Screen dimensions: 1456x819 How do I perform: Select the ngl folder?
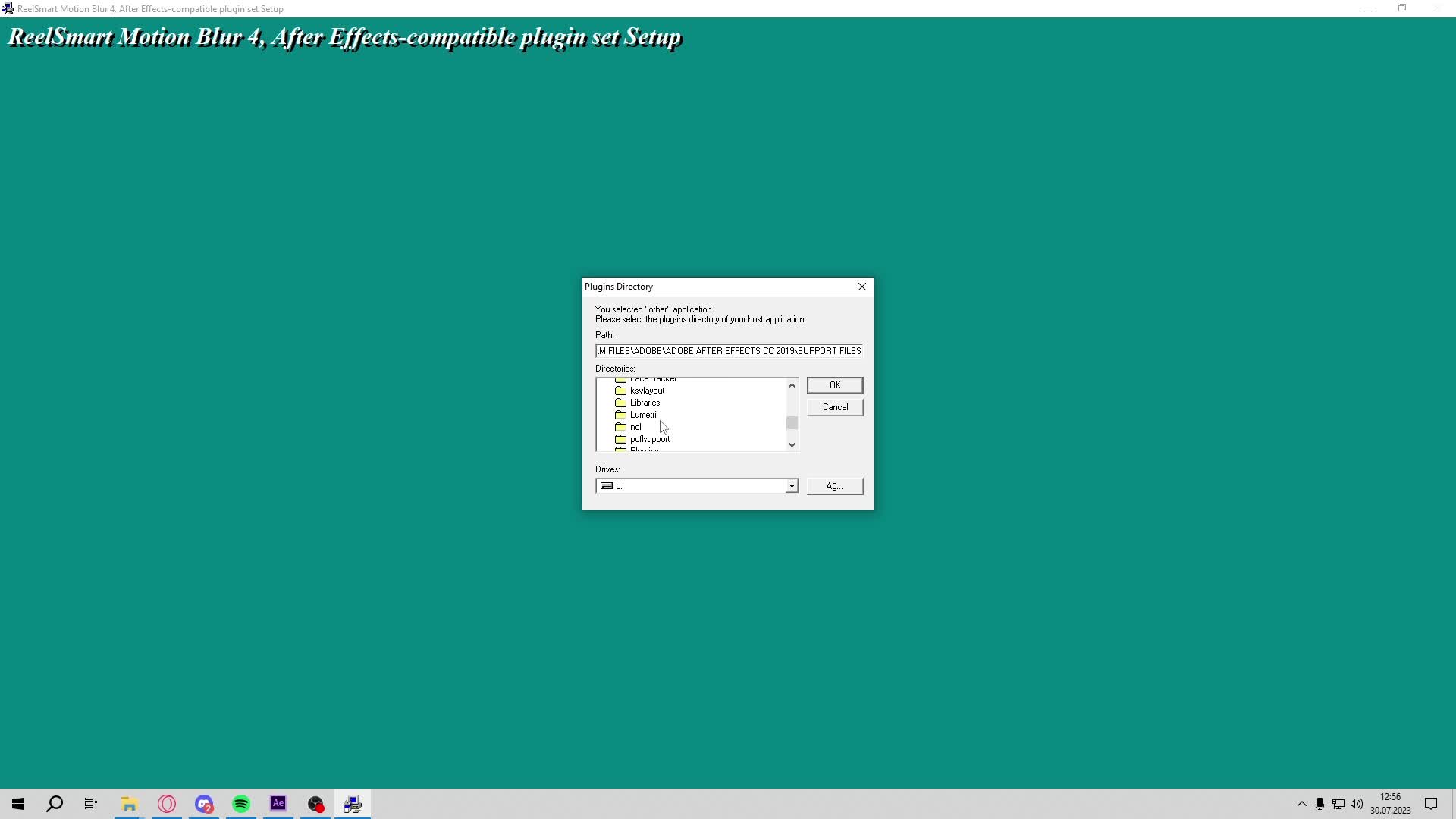click(635, 427)
